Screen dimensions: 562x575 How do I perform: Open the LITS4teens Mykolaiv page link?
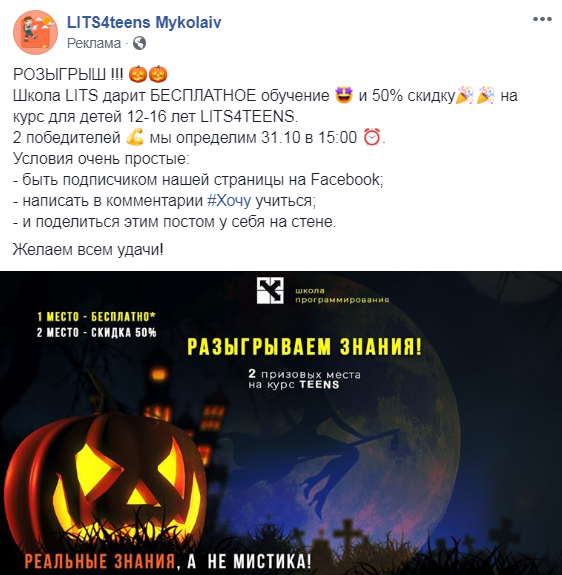(x=144, y=22)
